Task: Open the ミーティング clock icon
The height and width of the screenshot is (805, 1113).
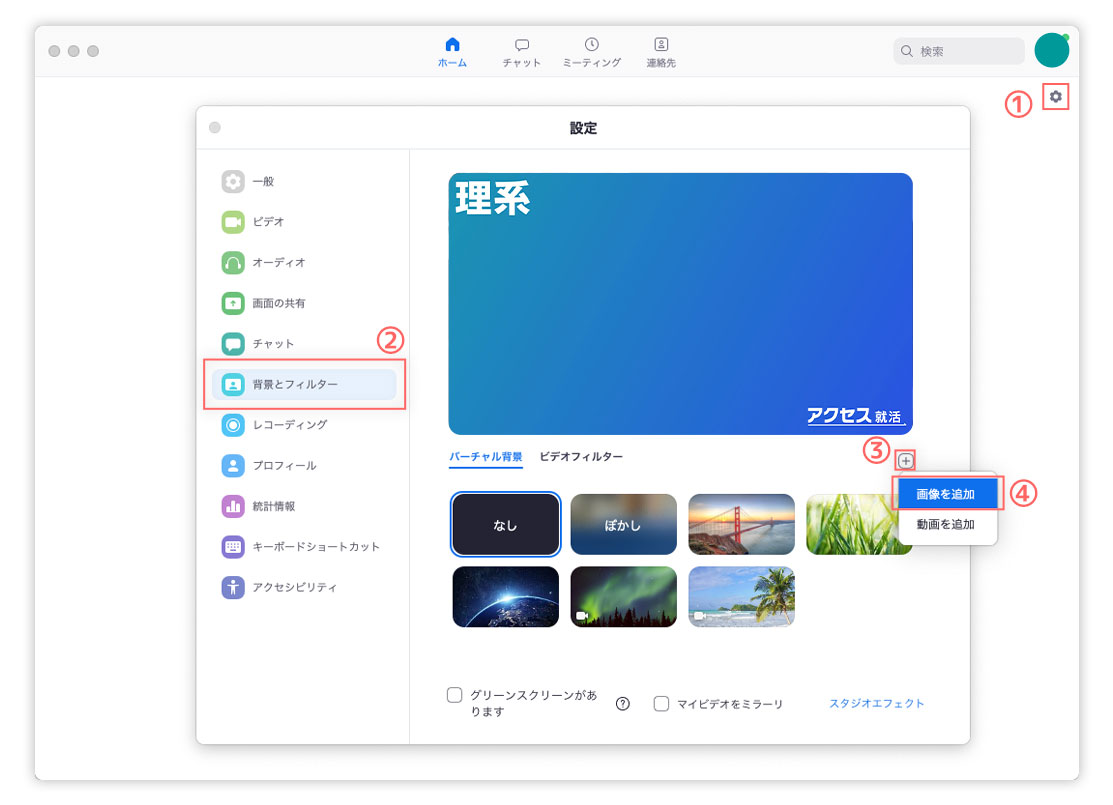Action: [591, 45]
